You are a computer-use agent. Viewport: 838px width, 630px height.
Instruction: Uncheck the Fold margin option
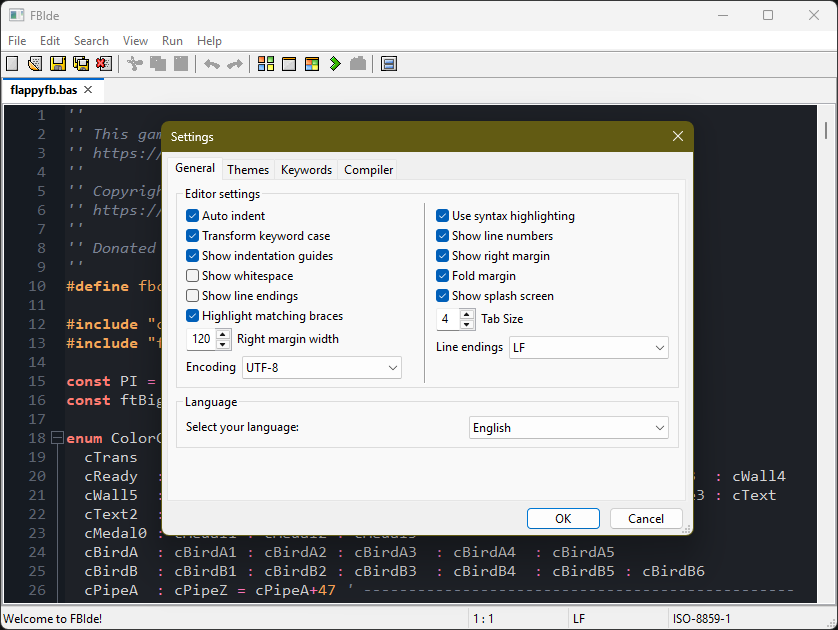(443, 276)
